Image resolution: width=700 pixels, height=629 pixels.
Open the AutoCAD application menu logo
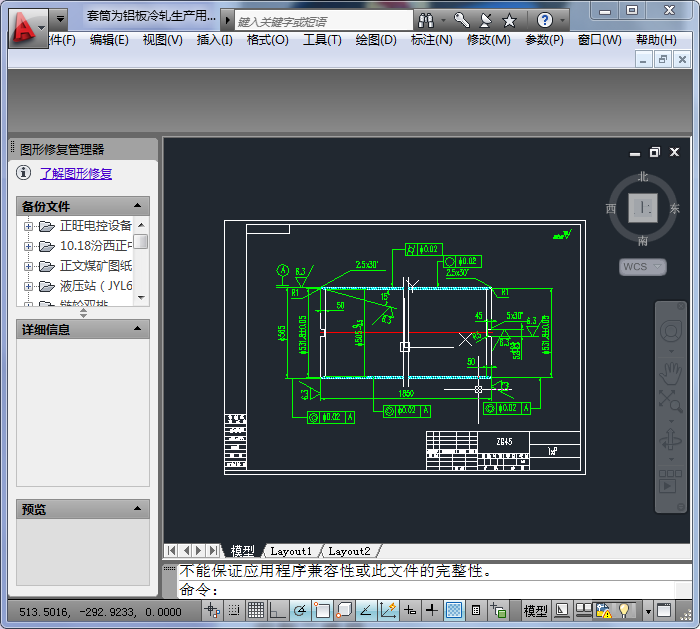point(28,25)
